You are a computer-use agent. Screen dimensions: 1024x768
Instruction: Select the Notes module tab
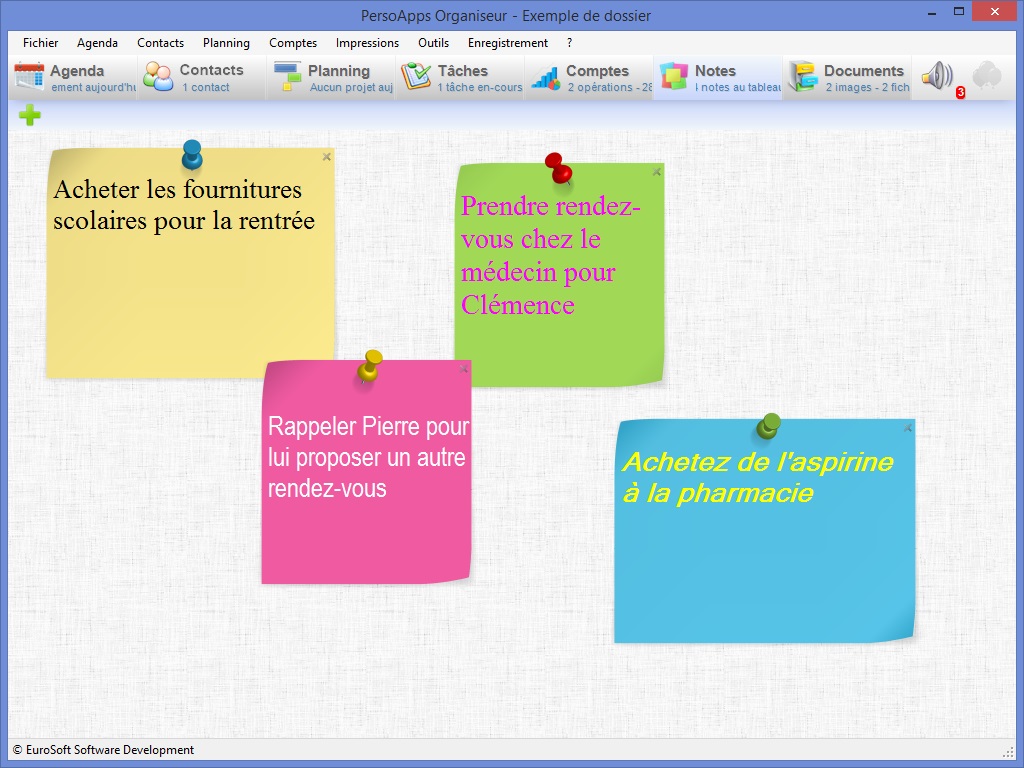(718, 78)
